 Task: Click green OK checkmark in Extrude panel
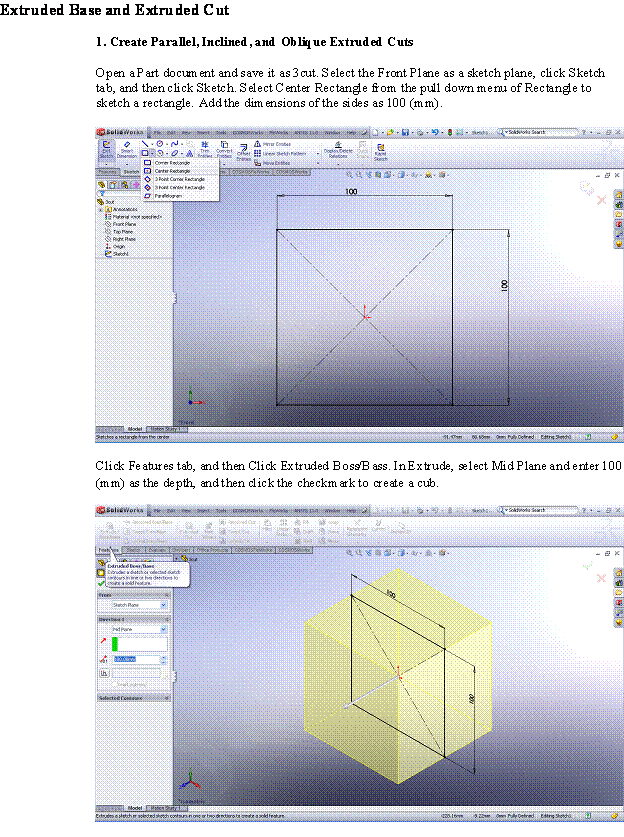point(101,583)
